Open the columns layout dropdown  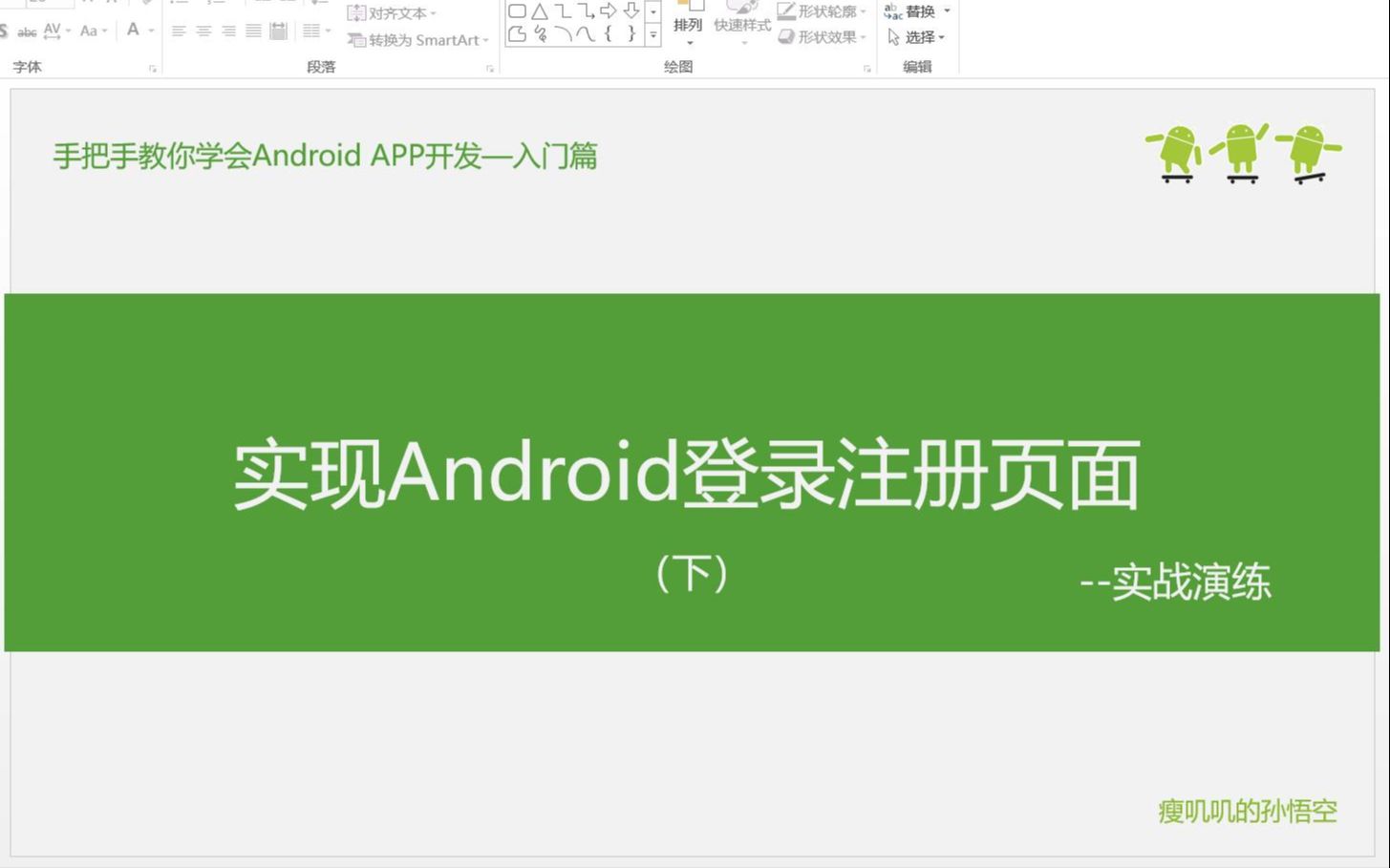(316, 32)
